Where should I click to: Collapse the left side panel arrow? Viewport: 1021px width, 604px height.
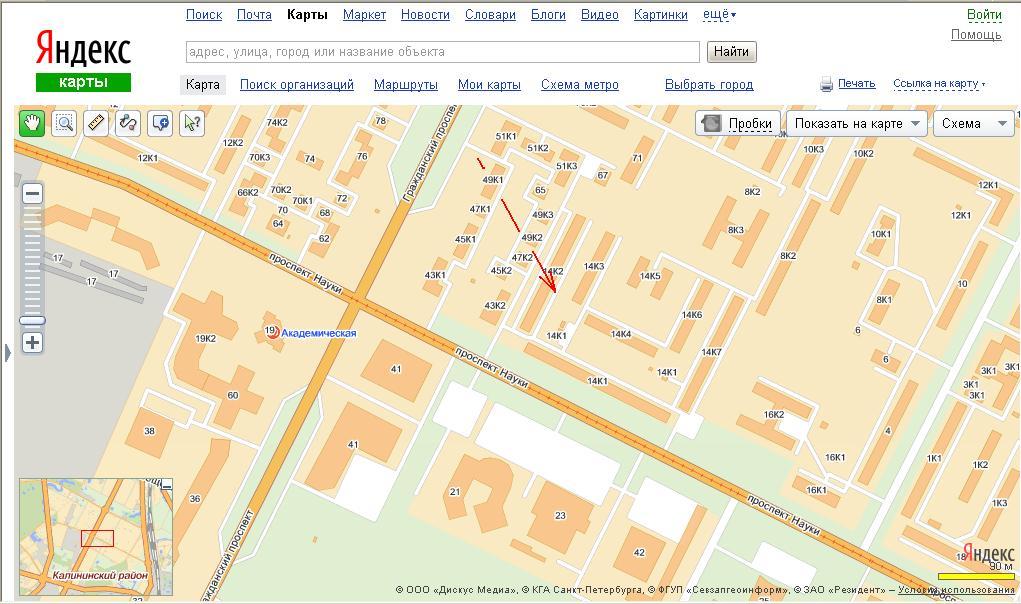click(x=8, y=352)
